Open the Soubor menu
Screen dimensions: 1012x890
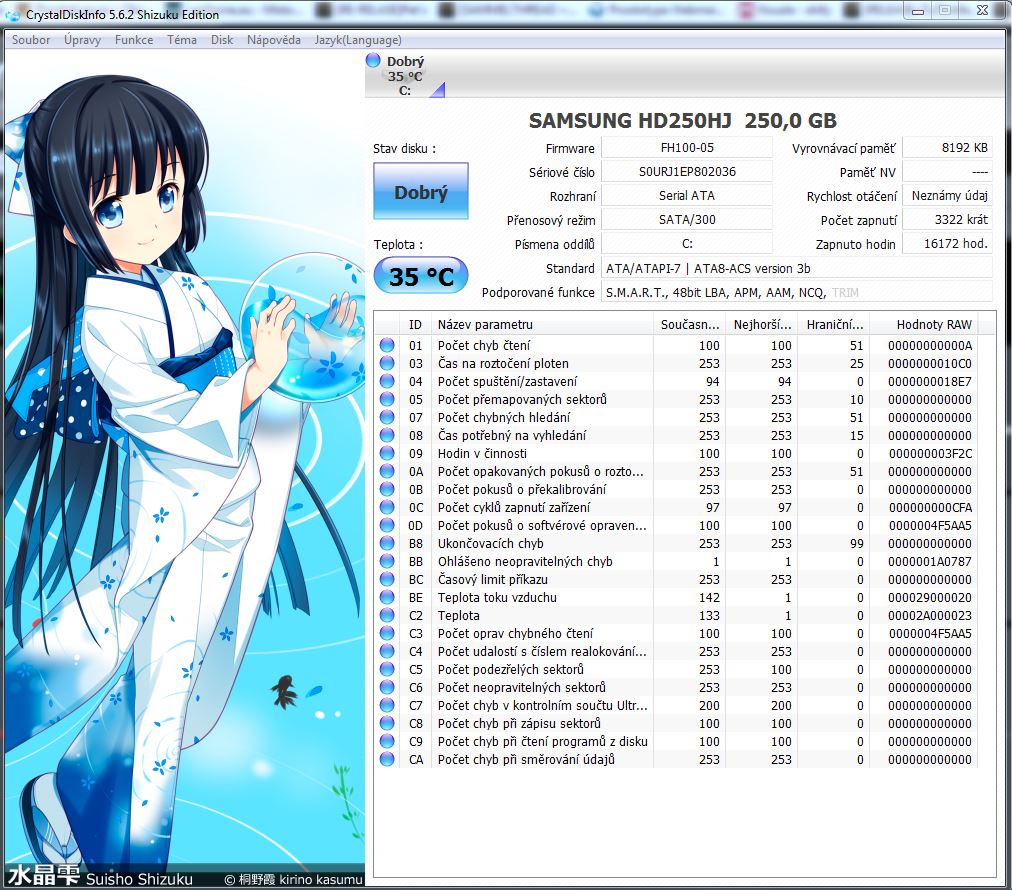coord(30,40)
